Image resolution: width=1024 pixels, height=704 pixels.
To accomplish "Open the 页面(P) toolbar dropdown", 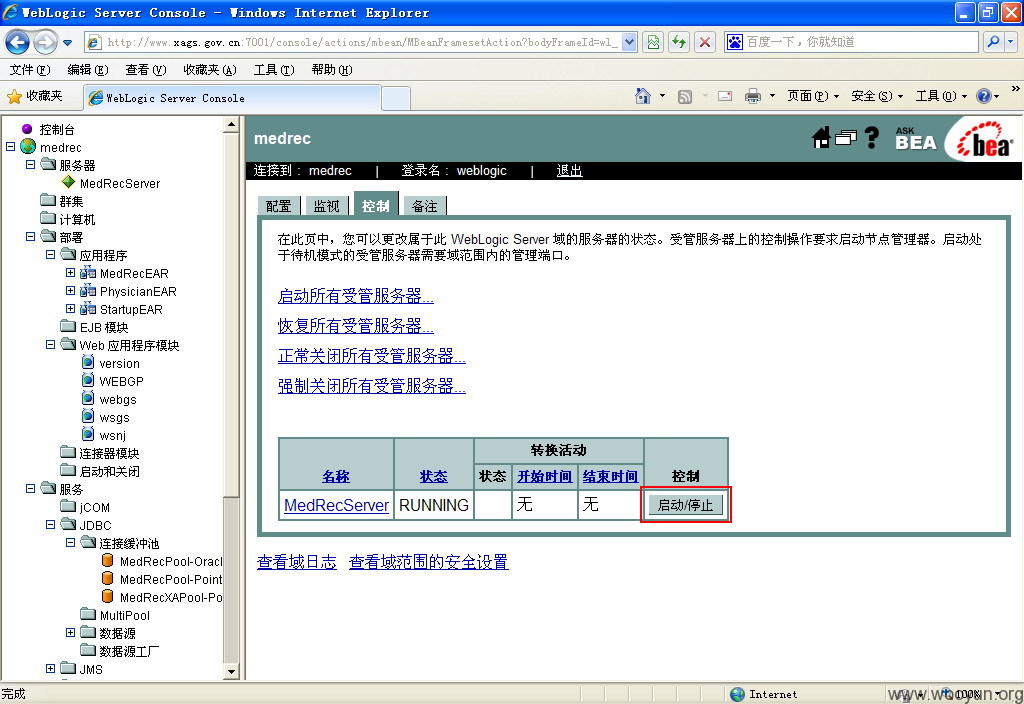I will (812, 96).
